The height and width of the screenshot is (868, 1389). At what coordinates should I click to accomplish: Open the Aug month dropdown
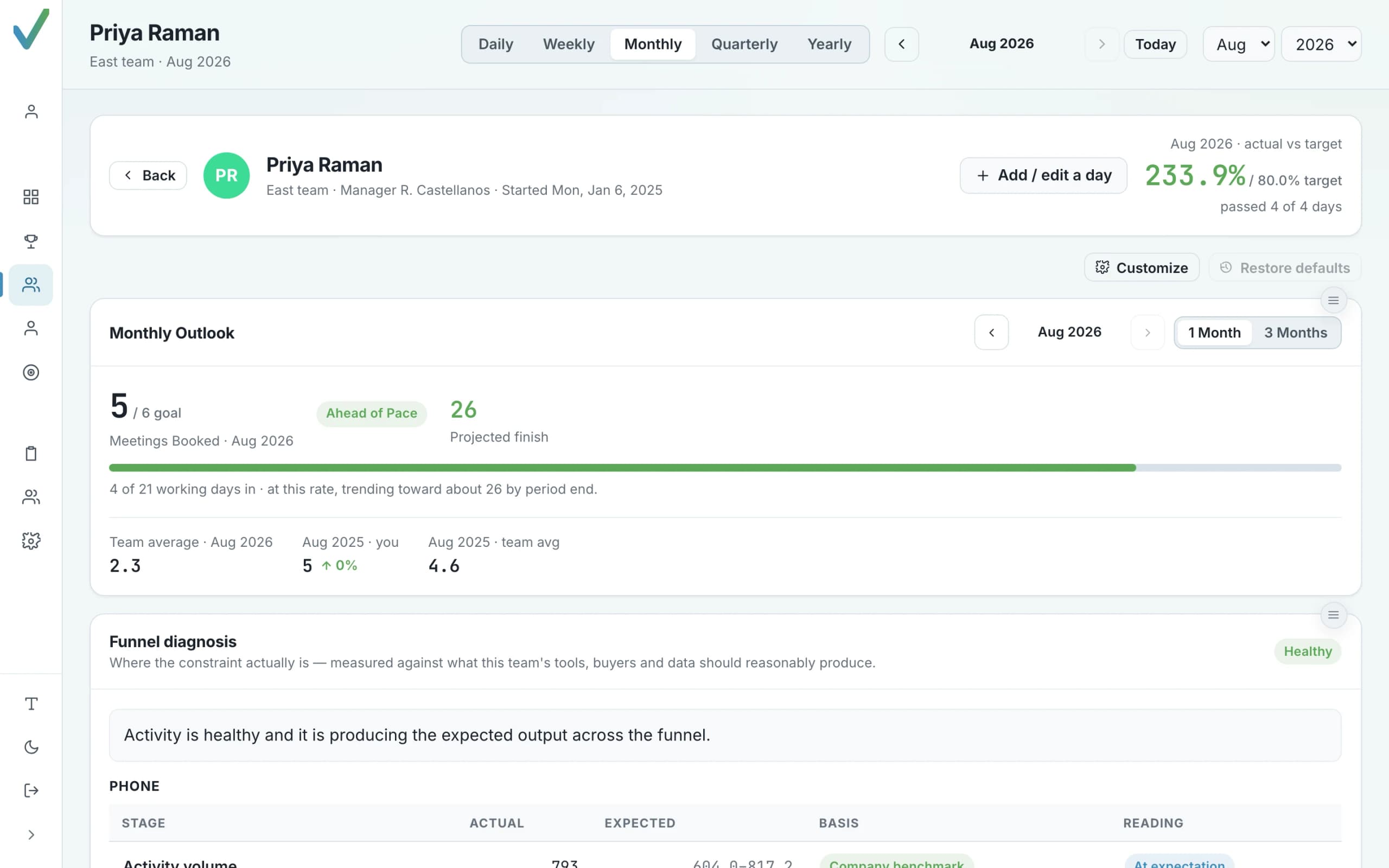click(1239, 44)
